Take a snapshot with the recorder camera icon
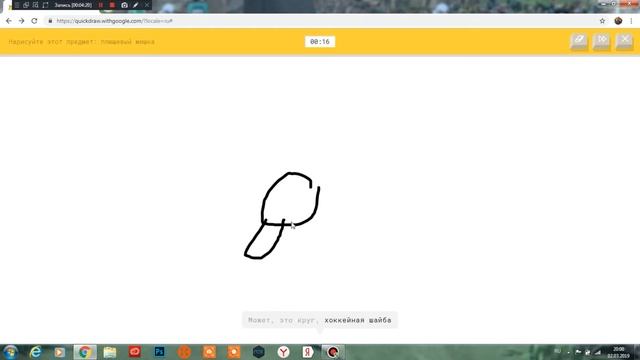 [124, 5]
